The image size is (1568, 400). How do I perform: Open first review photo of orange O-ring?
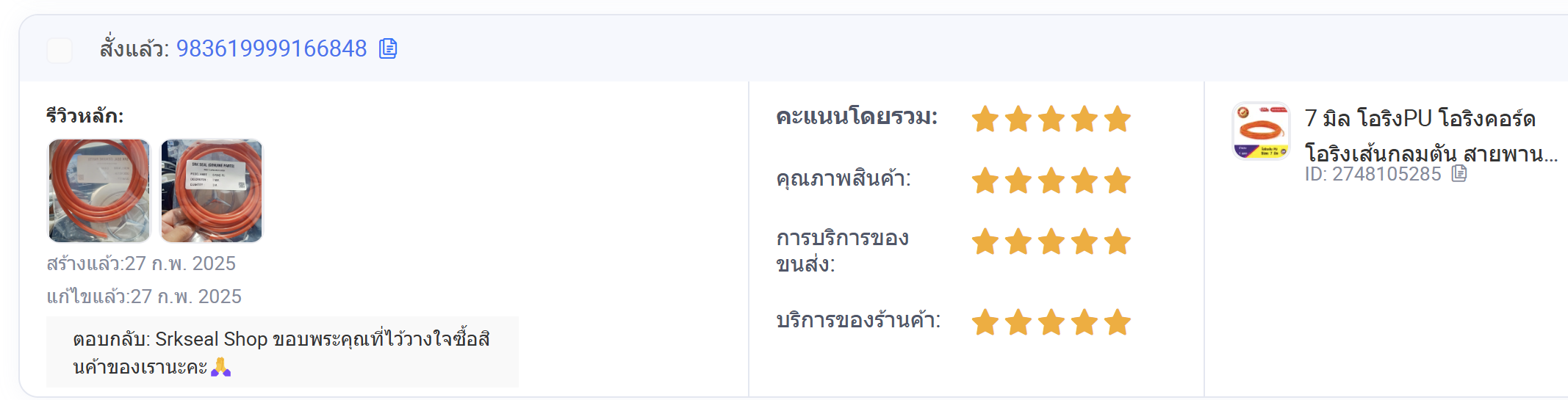click(99, 191)
